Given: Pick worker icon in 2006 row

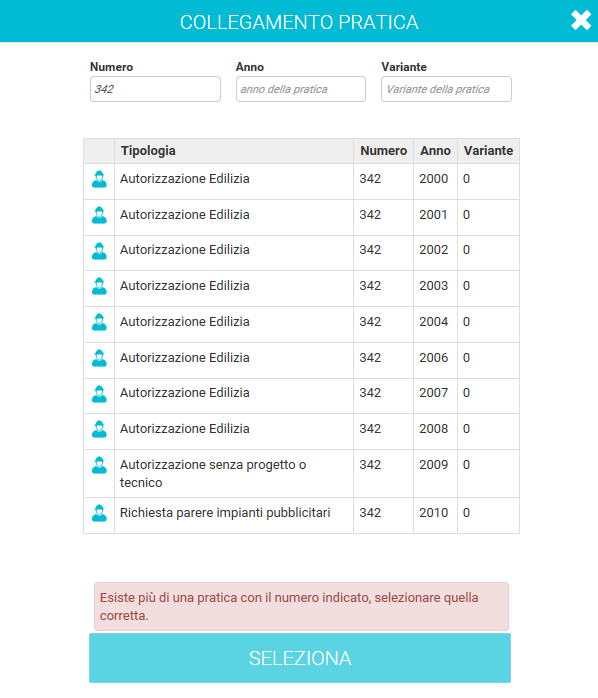Looking at the screenshot, I should pos(99,358).
